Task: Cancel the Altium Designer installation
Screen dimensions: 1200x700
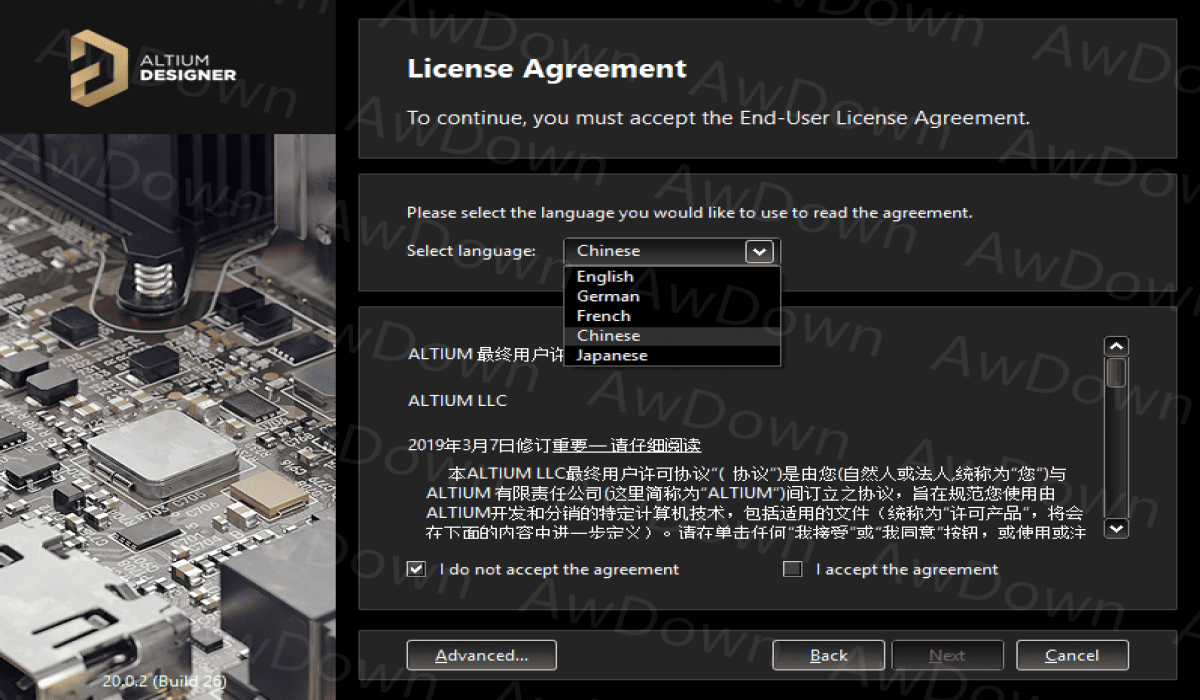Action: 1072,656
